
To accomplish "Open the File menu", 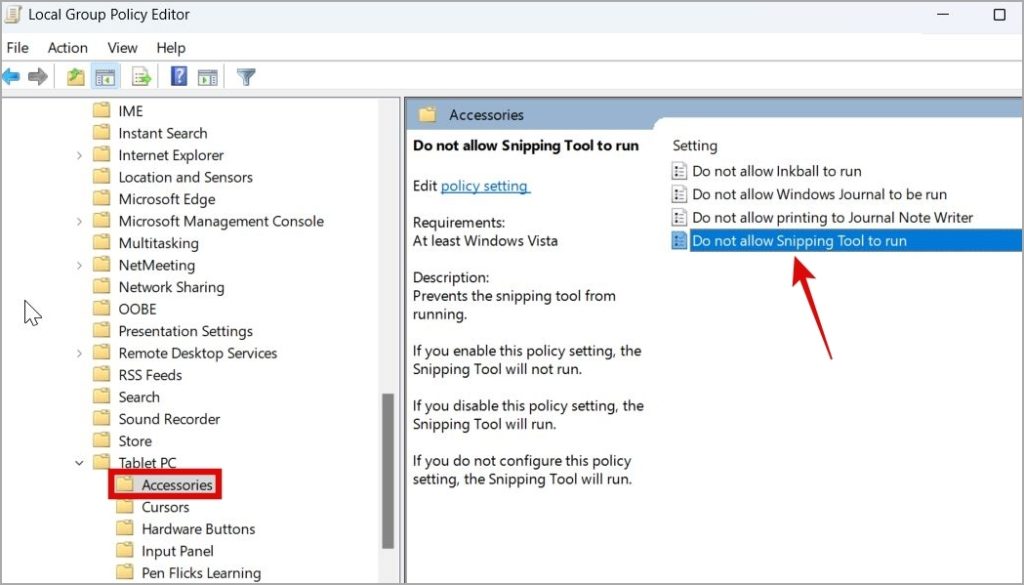I will 18,48.
